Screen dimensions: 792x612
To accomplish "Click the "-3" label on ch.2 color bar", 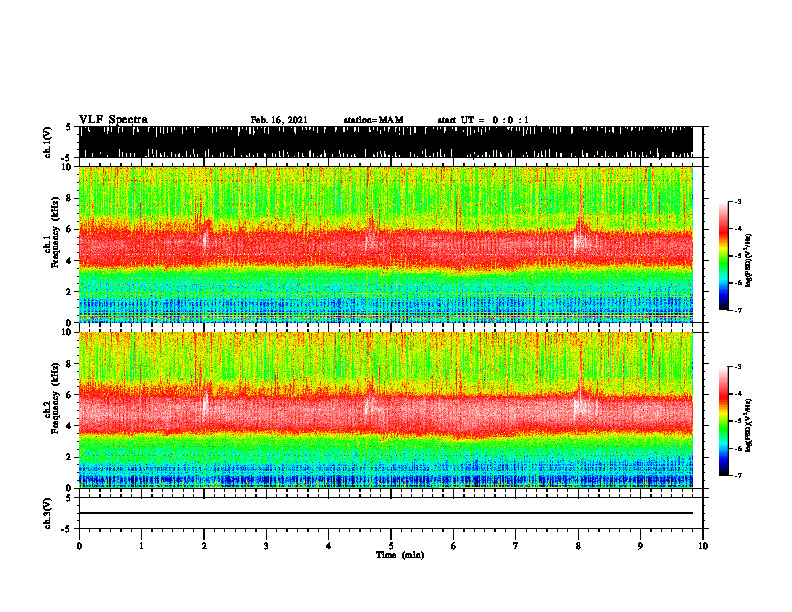I will pyautogui.click(x=738, y=367).
